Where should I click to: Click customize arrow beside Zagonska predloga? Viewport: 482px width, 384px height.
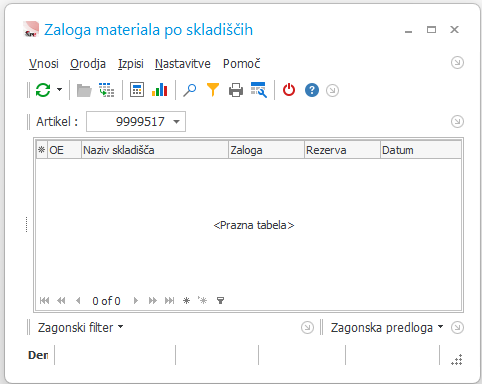(457, 327)
